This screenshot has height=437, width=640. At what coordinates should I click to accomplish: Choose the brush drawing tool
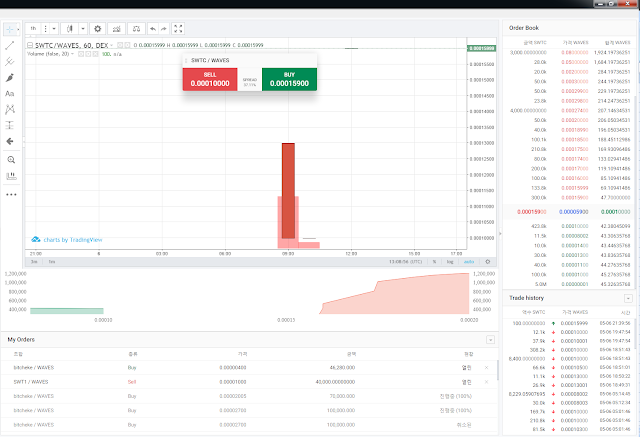pyautogui.click(x=10, y=78)
